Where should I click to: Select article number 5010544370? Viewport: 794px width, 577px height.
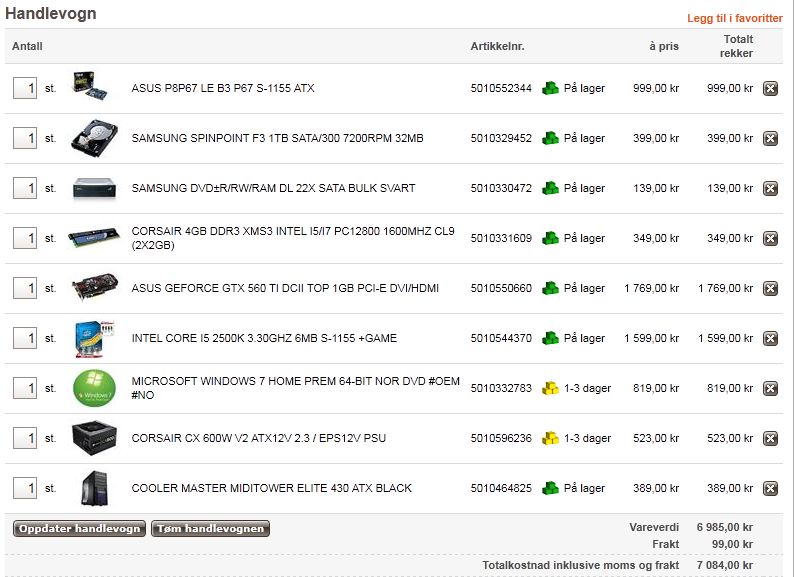[501, 338]
